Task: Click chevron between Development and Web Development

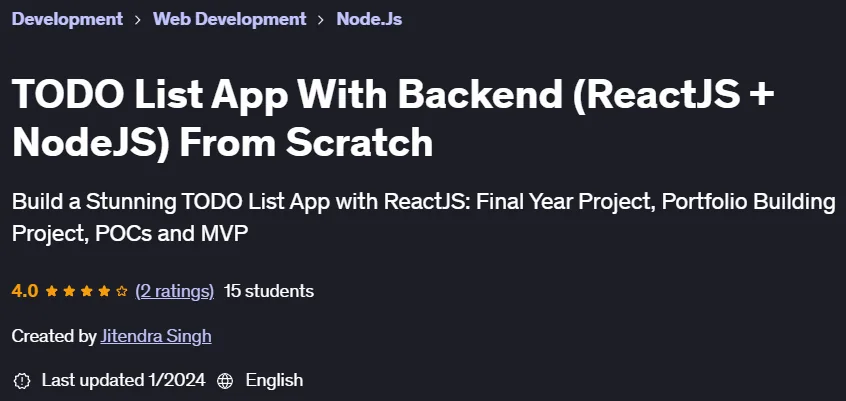Action: pyautogui.click(x=138, y=20)
